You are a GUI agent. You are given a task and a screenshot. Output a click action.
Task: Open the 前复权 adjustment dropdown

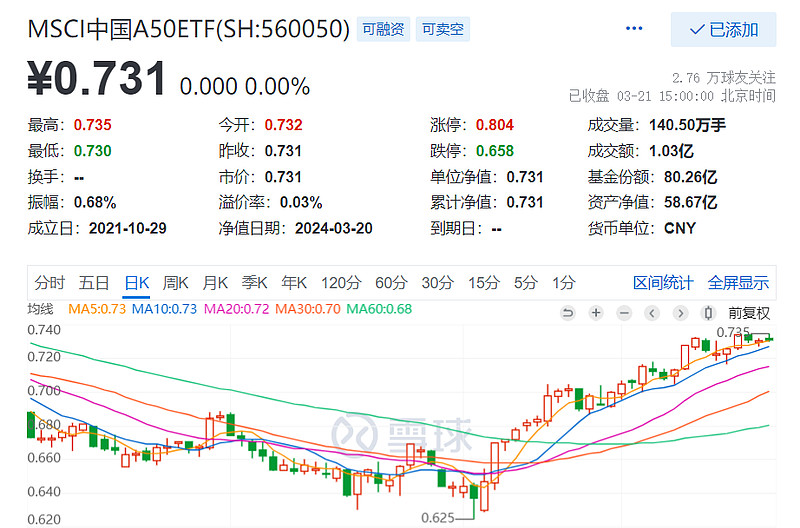click(749, 313)
